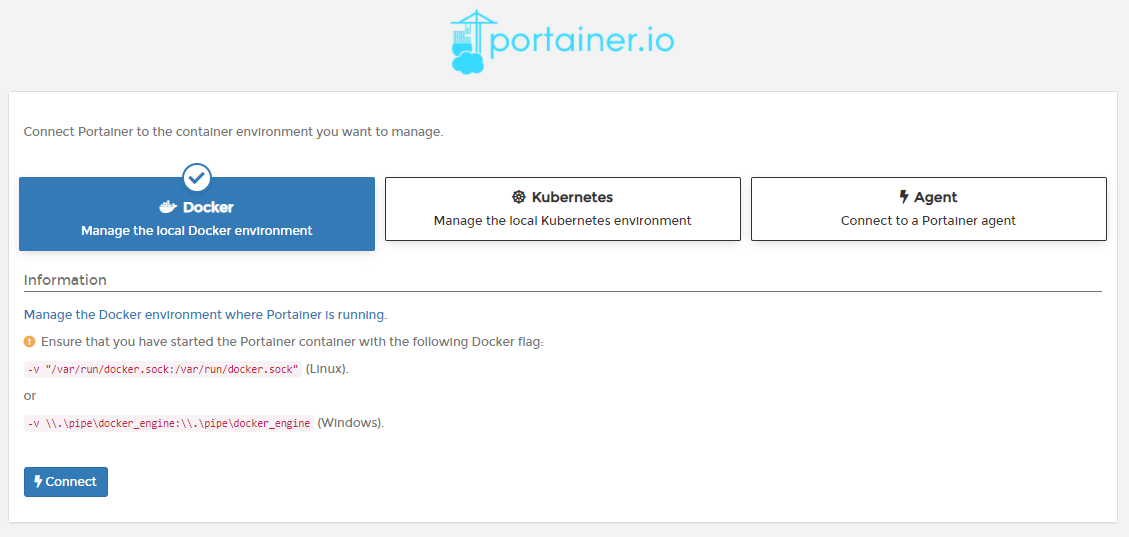Viewport: 1129px width, 537px height.
Task: Click the 'Connect Portainer to the container' intro text
Action: point(233,131)
